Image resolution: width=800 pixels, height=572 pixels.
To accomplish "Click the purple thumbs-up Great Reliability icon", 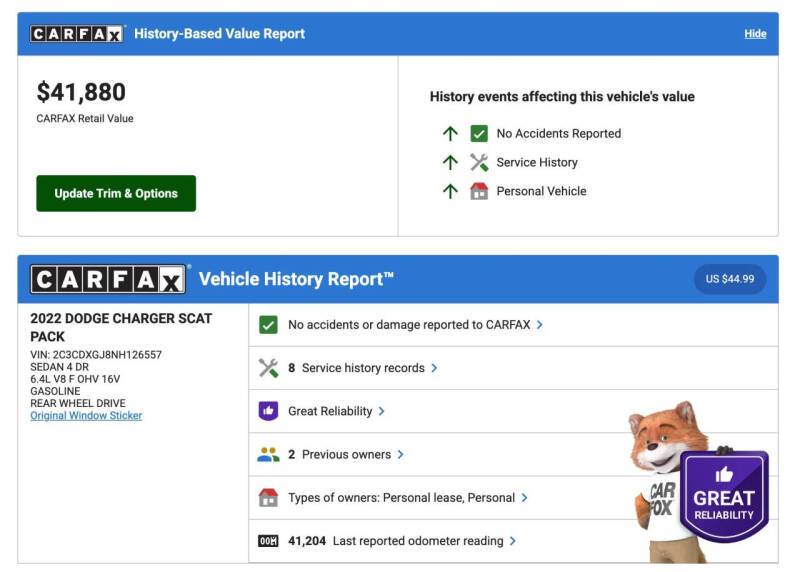I will tap(268, 411).
